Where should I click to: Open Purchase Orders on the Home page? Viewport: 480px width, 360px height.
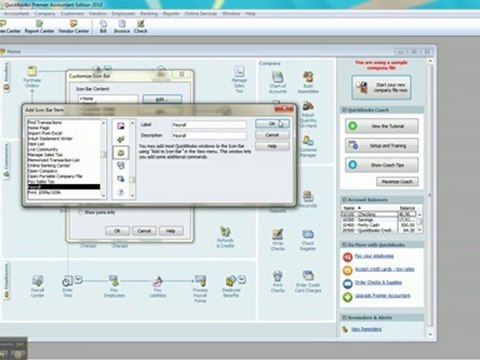tap(32, 77)
